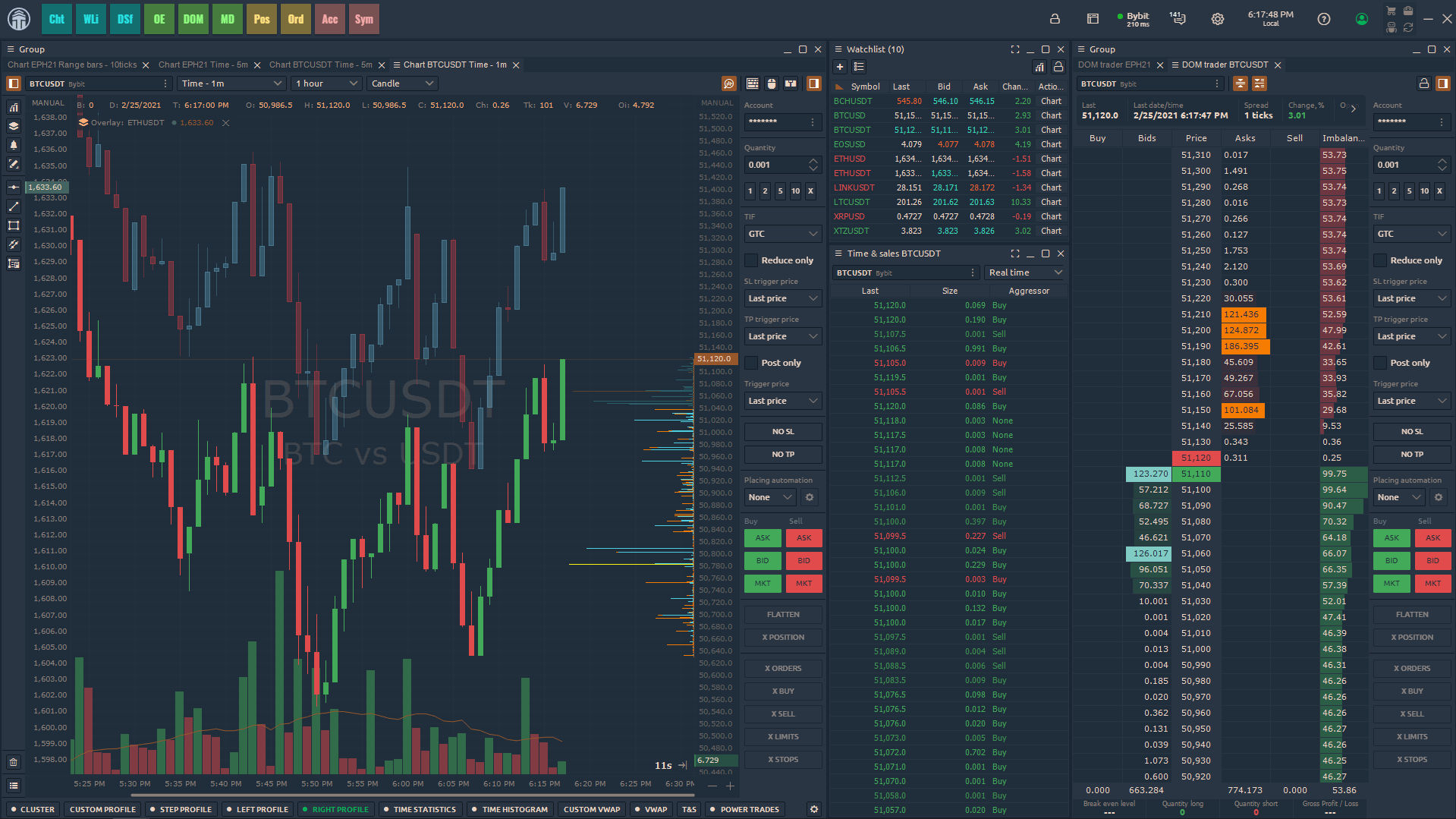Select the rectangle drawing tool
Viewport: 1456px width, 819px height.
[14, 225]
